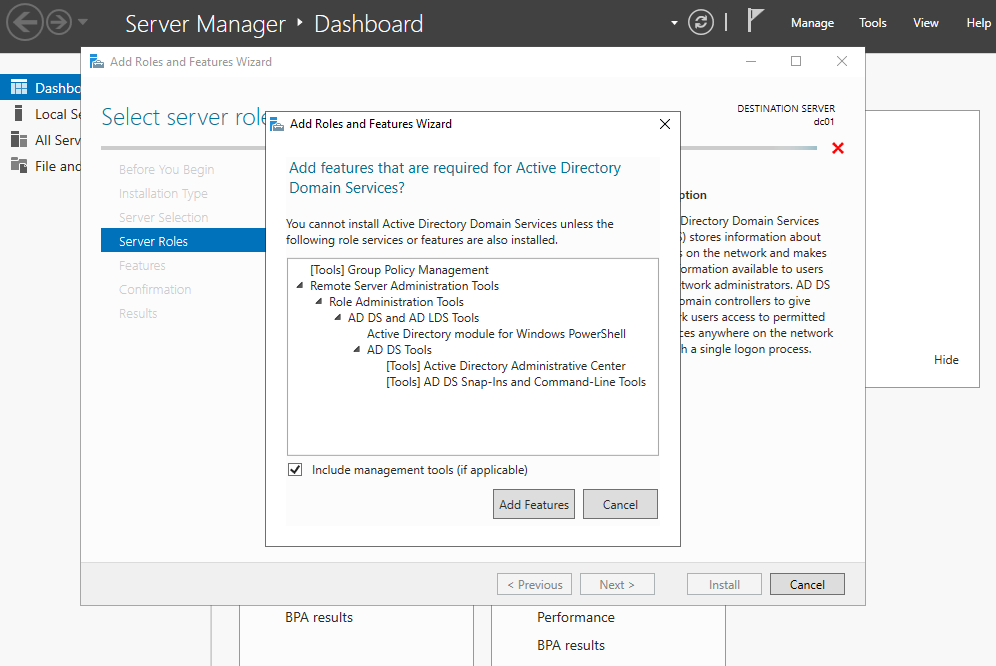The height and width of the screenshot is (666, 996).
Task: Collapse the AD DS Tools node
Action: (357, 350)
